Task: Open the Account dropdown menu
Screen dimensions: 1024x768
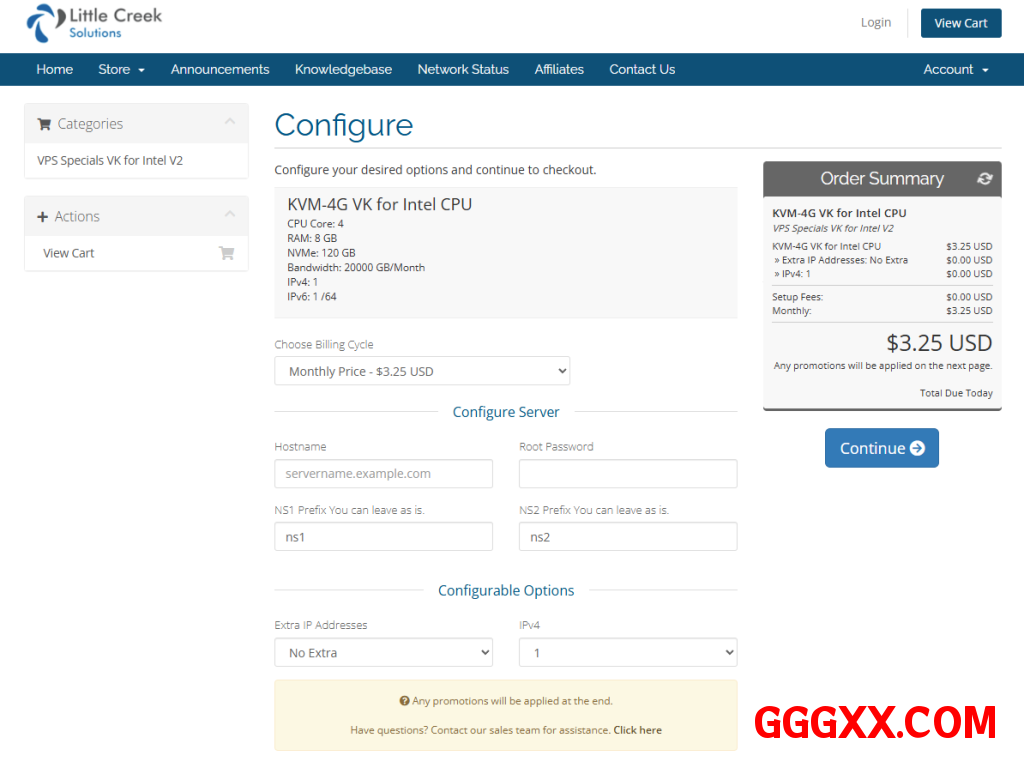Action: pos(955,69)
